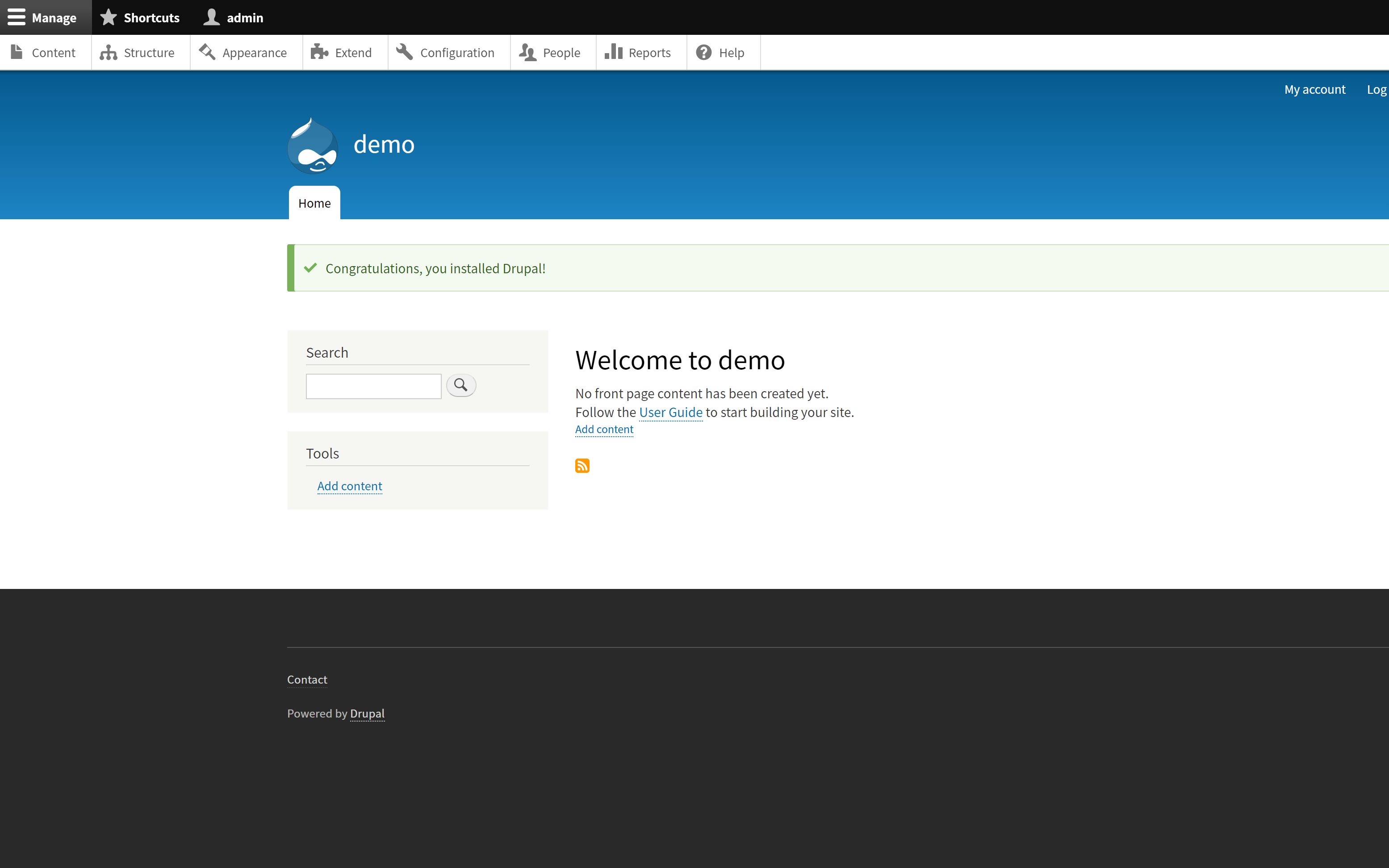Open the Reports admin menu label
The image size is (1389, 868).
click(x=649, y=53)
